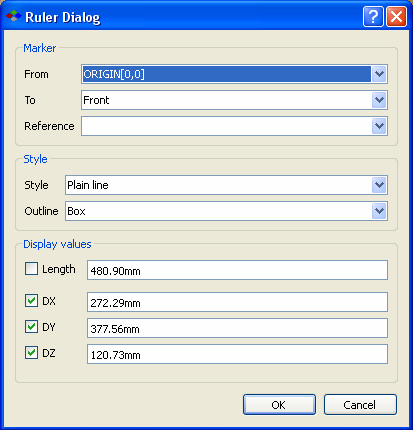
Task: Open the Outline Box dropdown
Action: (x=379, y=211)
